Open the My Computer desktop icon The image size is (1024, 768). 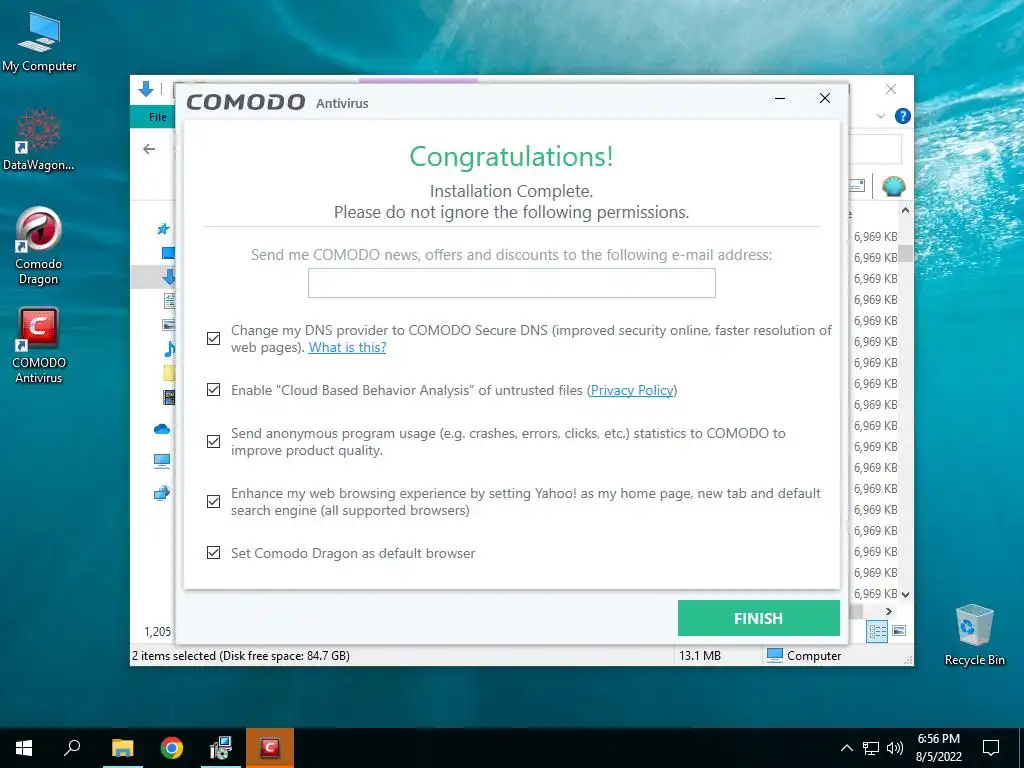point(39,42)
